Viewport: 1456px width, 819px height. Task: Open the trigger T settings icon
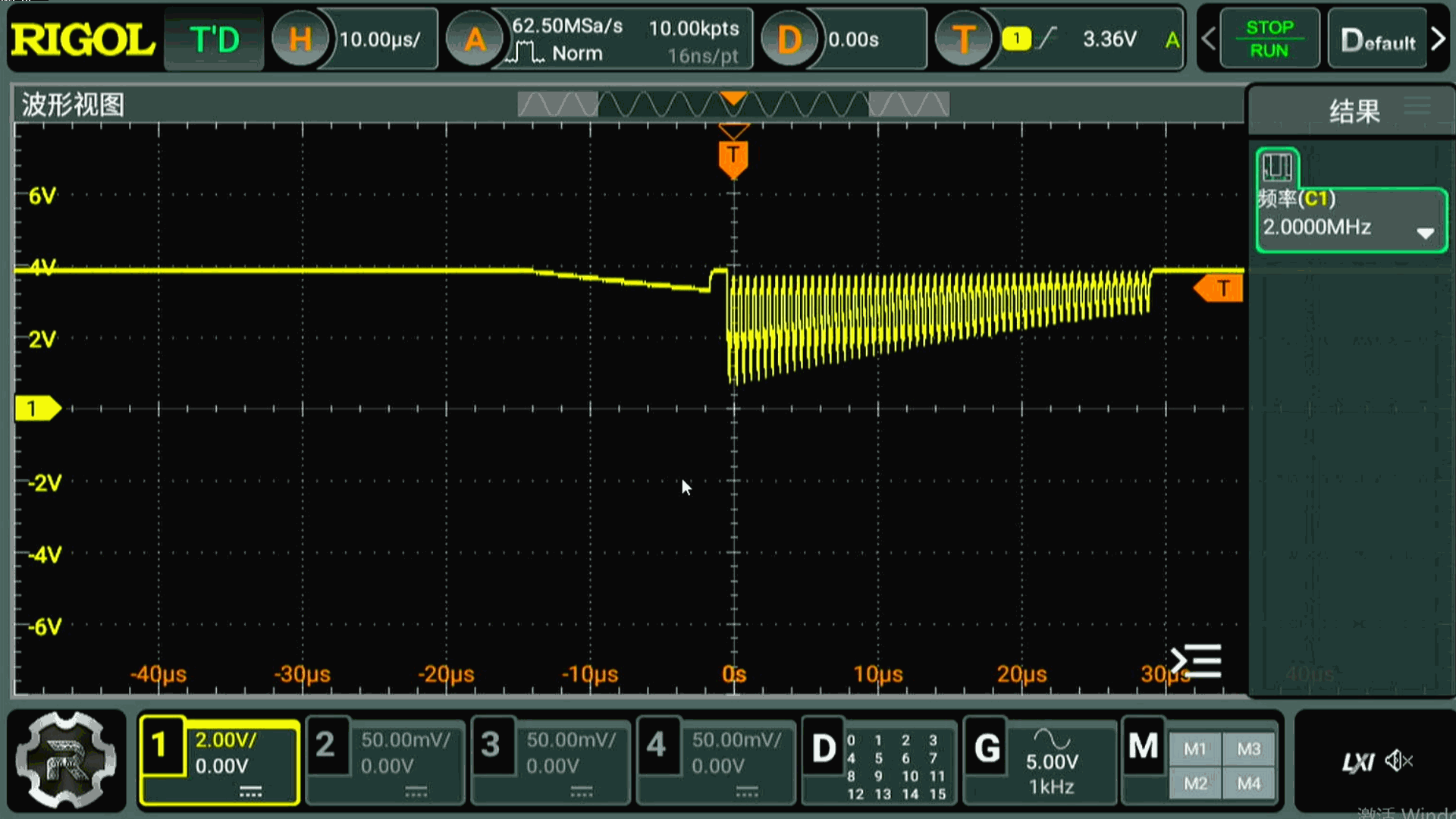963,39
